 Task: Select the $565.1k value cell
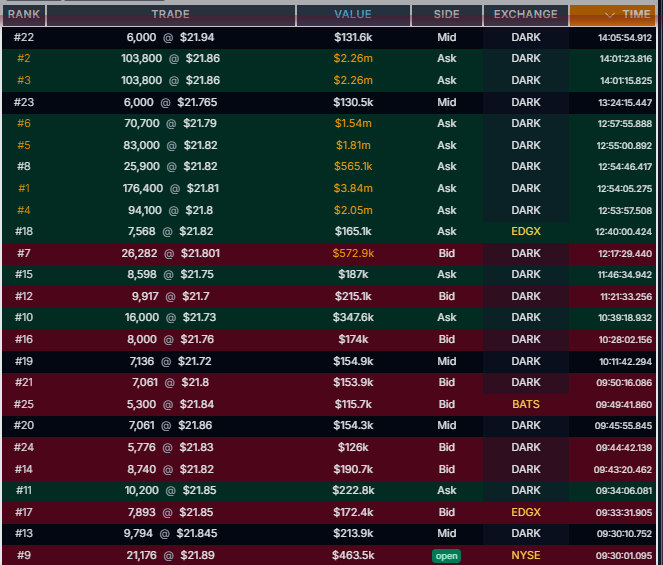point(353,166)
